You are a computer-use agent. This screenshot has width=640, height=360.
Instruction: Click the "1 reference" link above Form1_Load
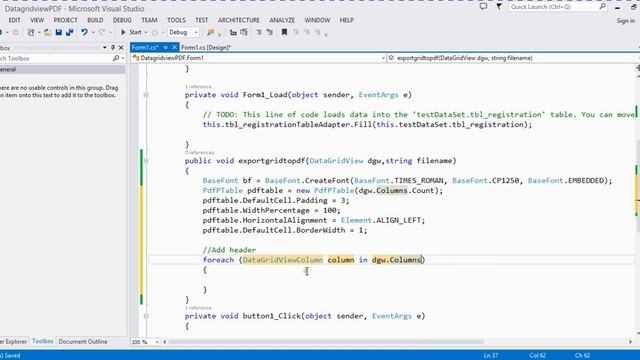(x=198, y=87)
